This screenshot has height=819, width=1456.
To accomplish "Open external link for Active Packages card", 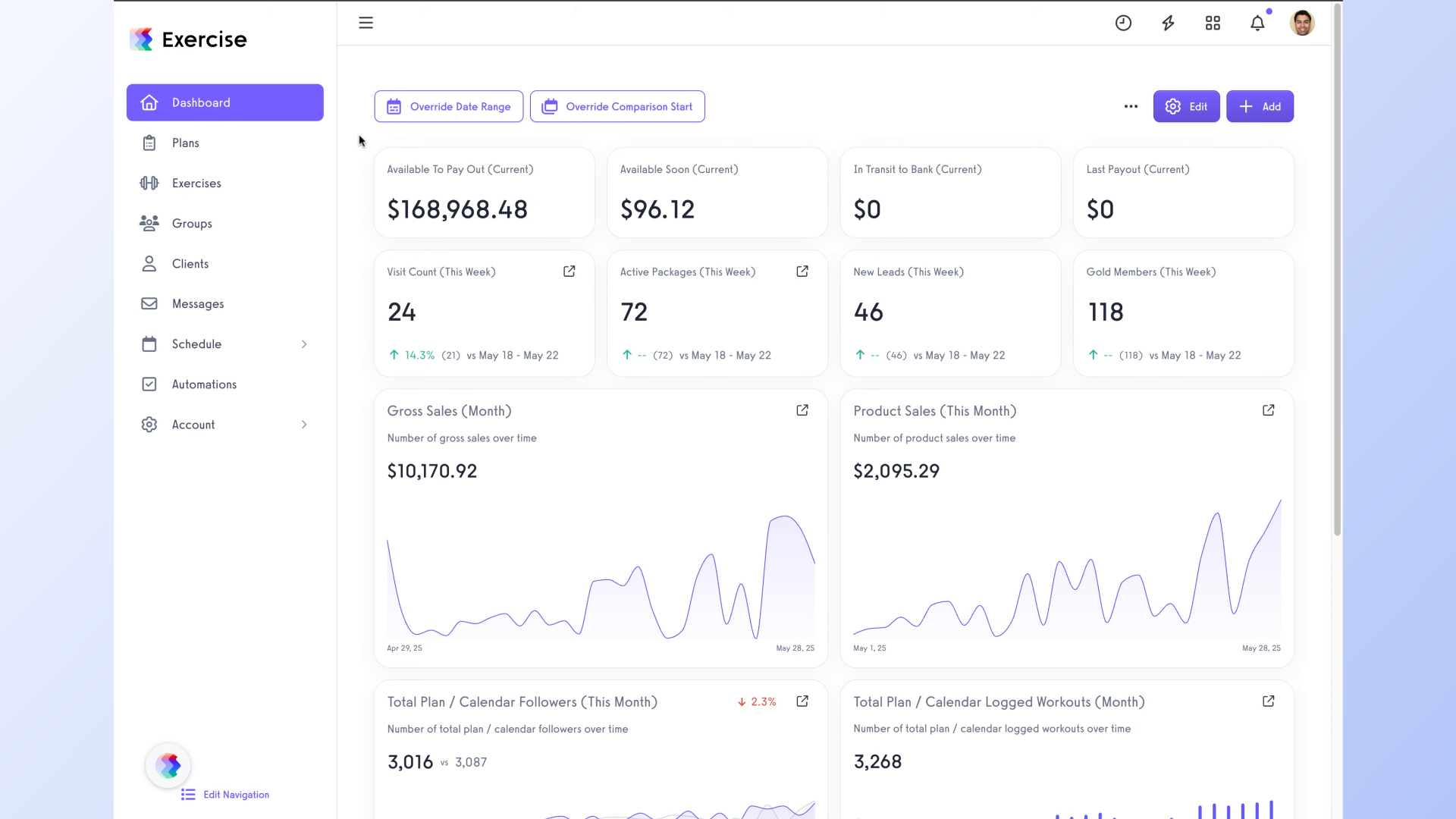I will tap(802, 271).
